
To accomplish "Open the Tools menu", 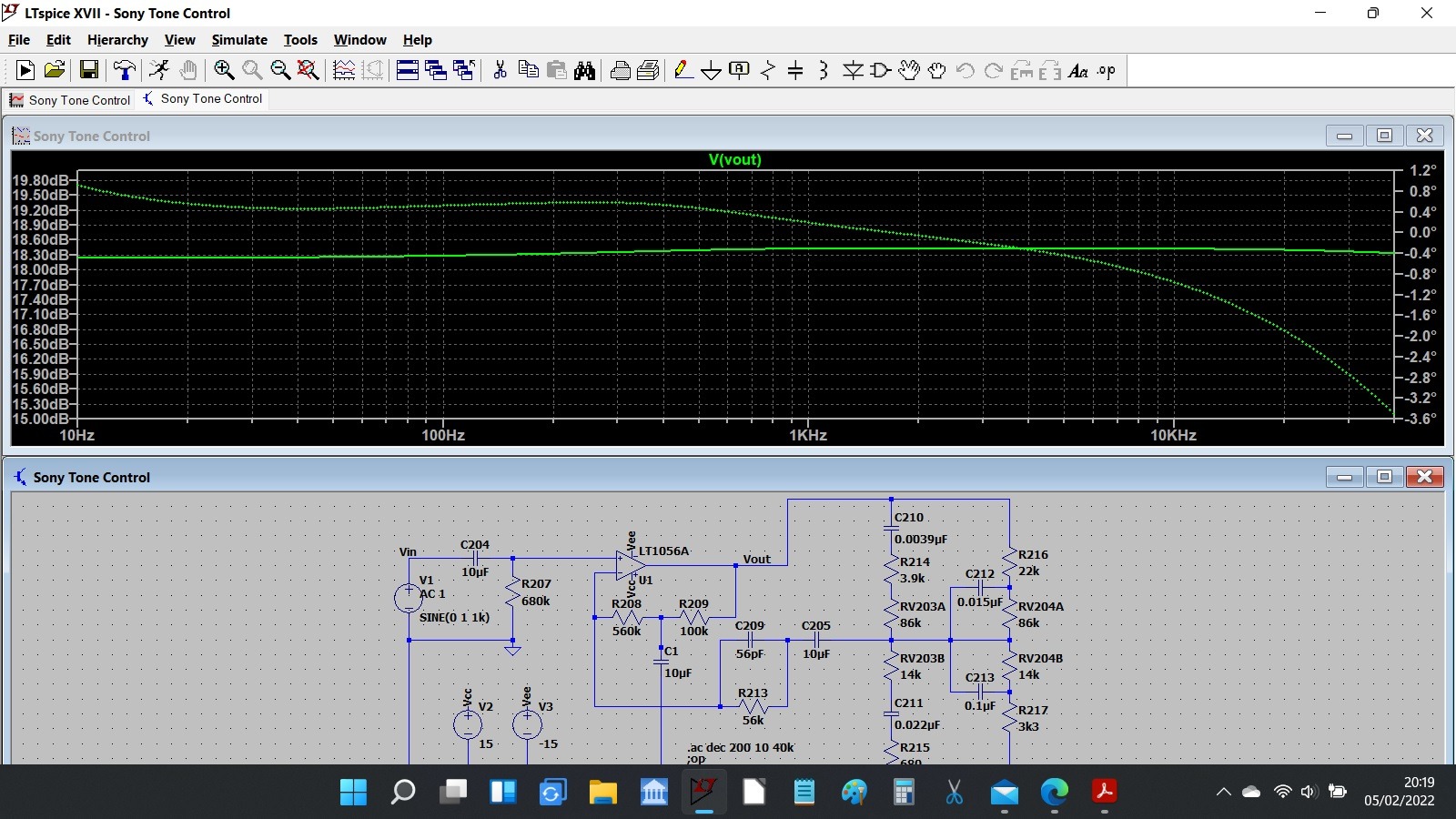I will [x=300, y=40].
